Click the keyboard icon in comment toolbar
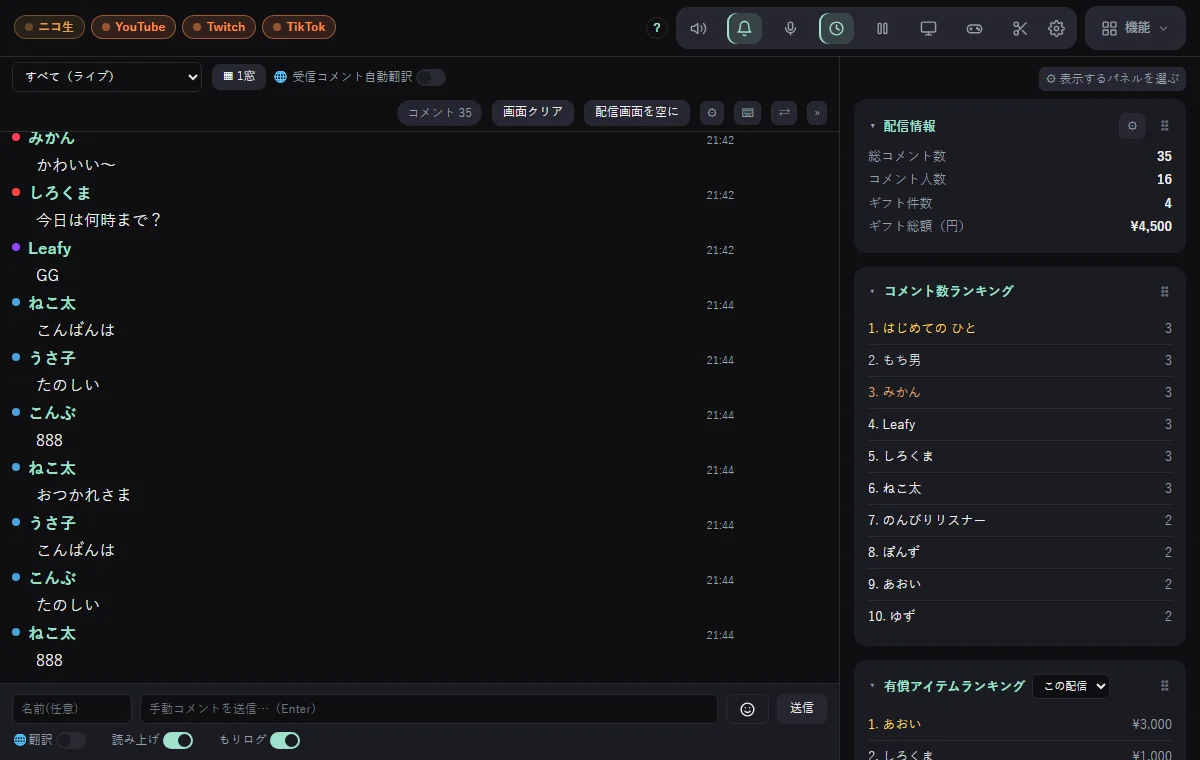 point(747,113)
